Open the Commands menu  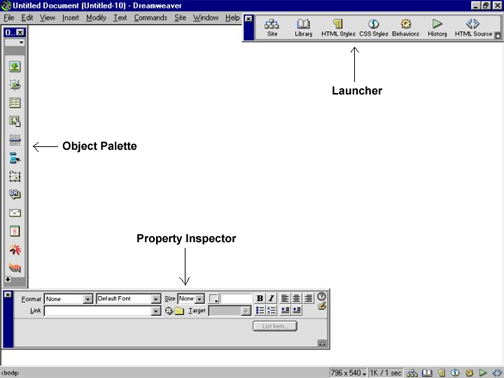[150, 18]
